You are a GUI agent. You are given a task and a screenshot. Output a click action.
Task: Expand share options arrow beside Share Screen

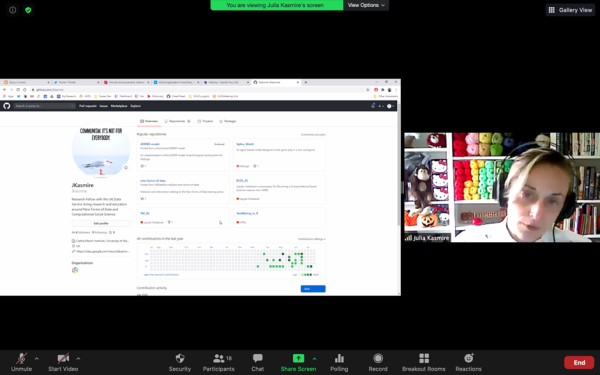(315, 359)
